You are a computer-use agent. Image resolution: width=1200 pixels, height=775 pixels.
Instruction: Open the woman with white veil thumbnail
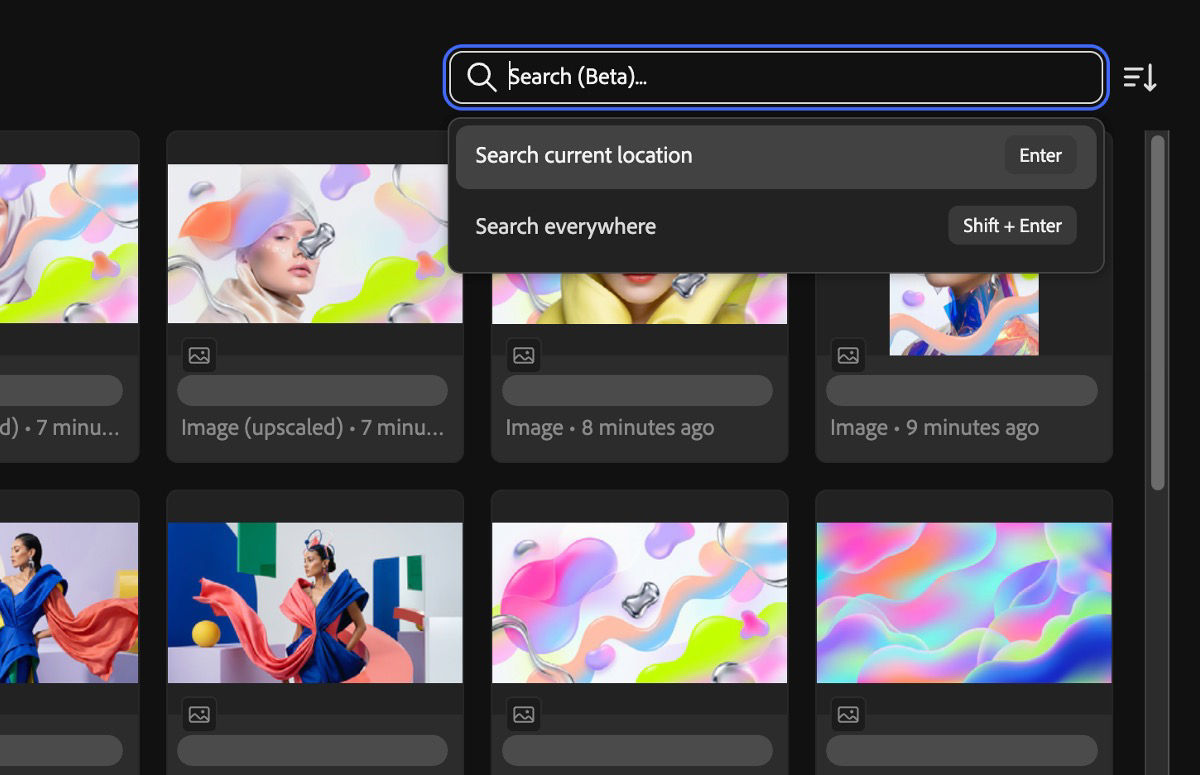tap(315, 244)
